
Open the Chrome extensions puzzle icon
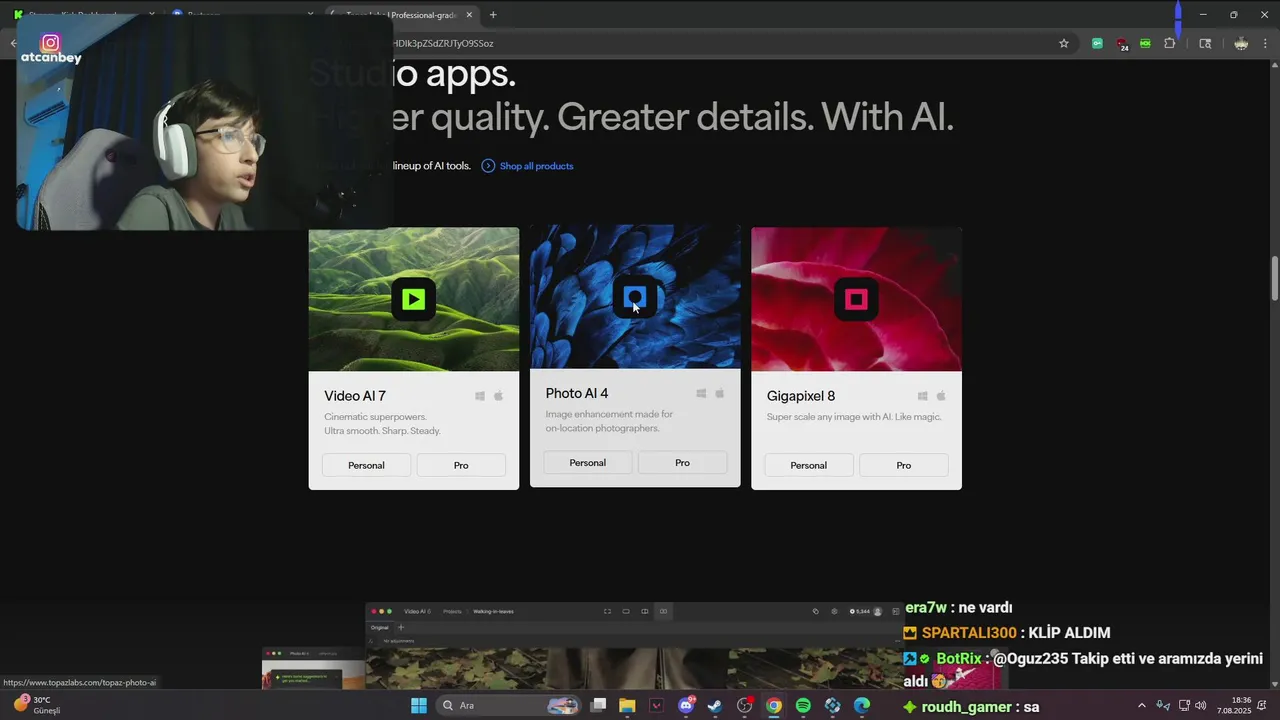coord(1170,43)
